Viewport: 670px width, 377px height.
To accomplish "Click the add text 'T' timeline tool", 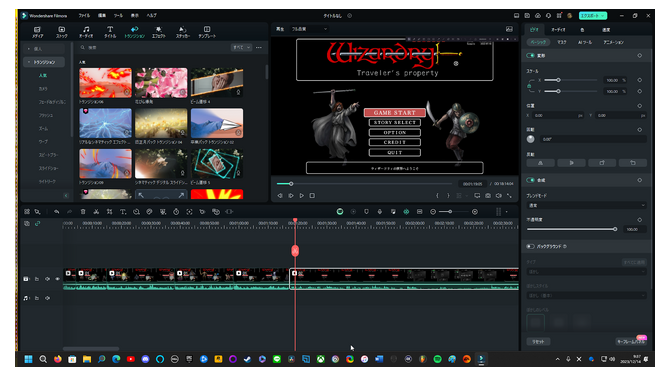I will 123,212.
